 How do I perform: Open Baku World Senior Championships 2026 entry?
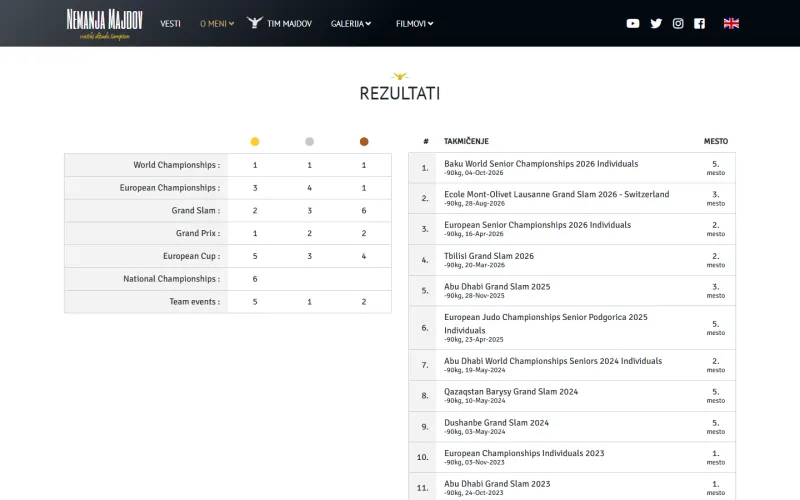(x=541, y=164)
